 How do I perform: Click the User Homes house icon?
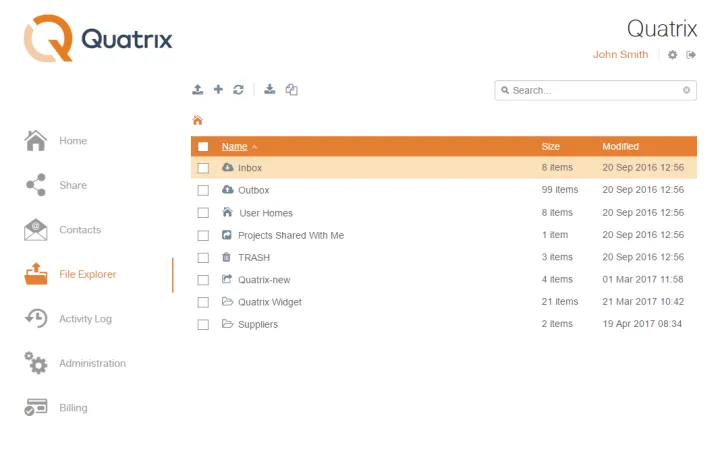[227, 212]
